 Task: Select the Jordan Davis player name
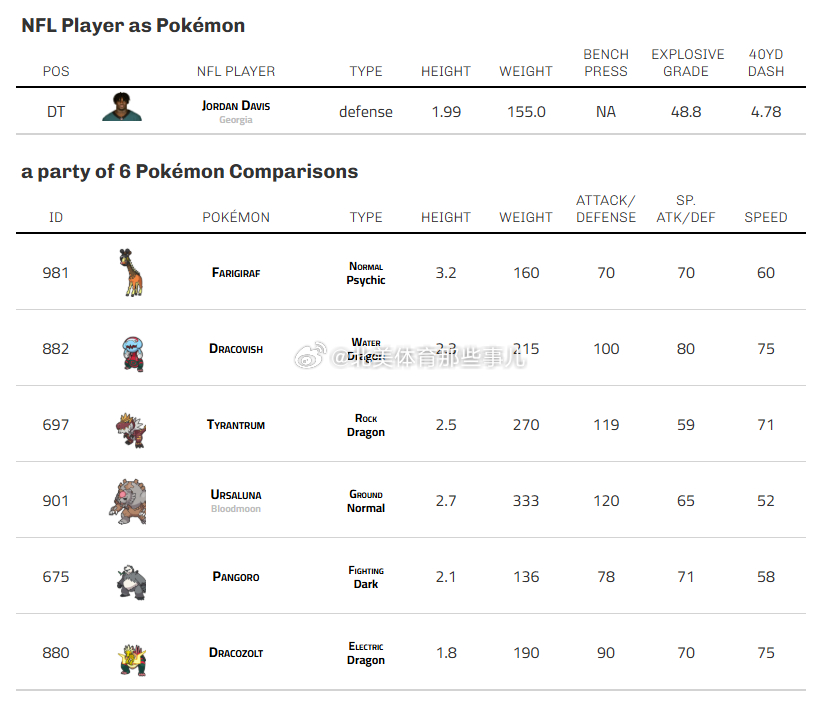click(x=236, y=105)
